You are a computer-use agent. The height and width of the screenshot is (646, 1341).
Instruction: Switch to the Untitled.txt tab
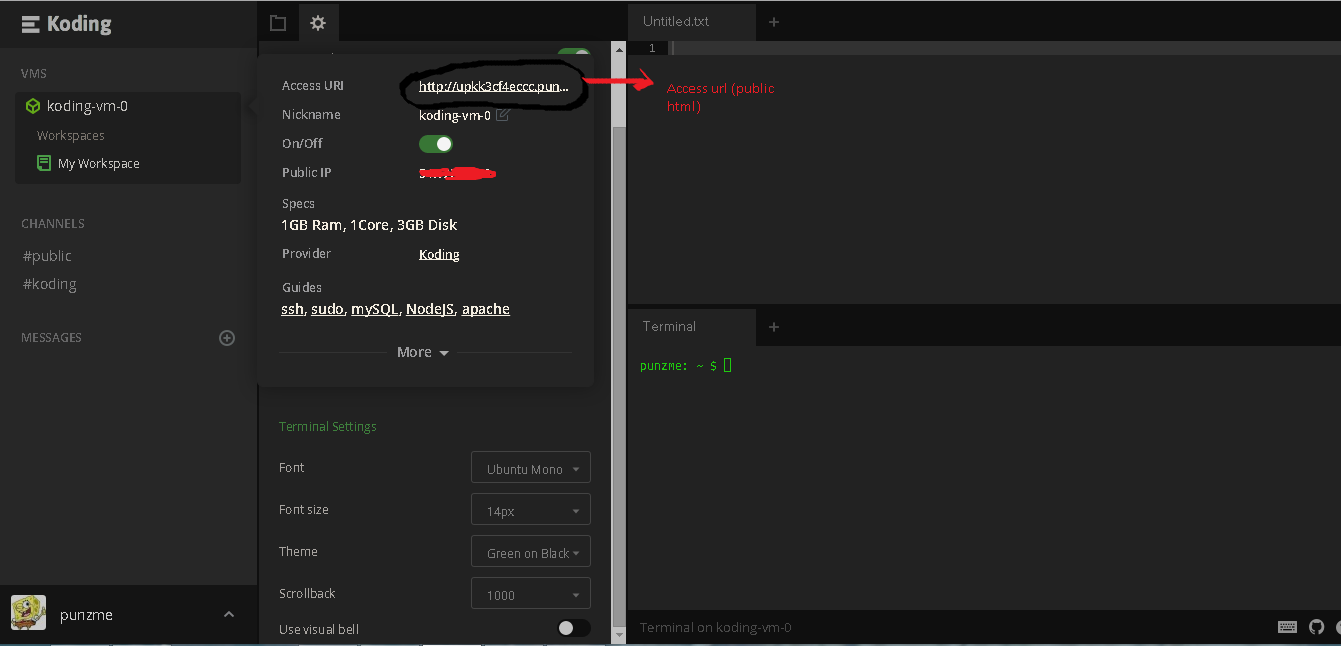pos(678,21)
